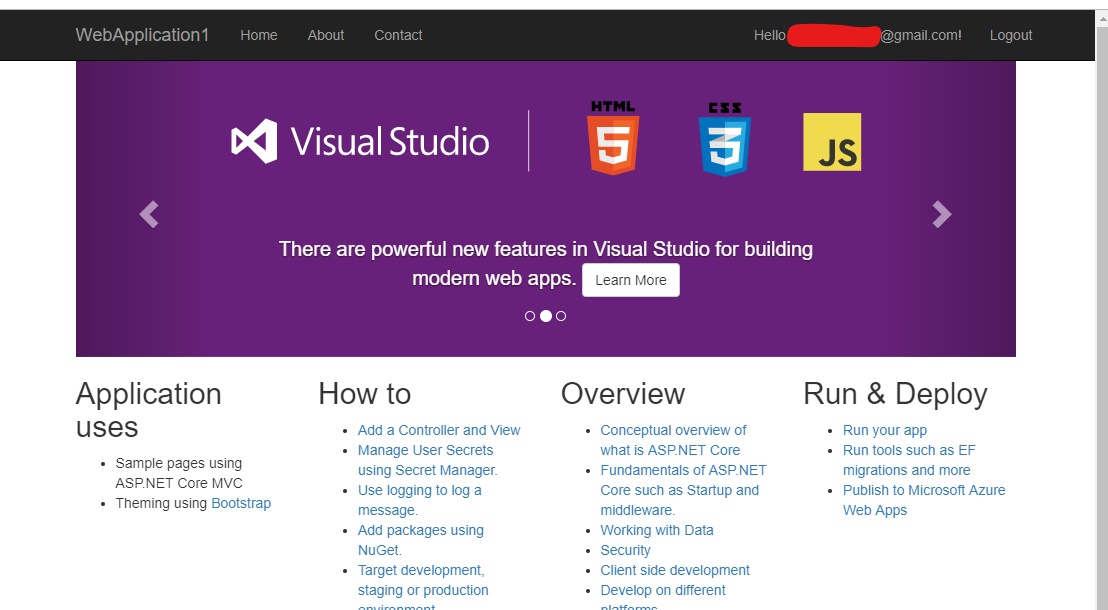Click the CSS3 logo in banner
This screenshot has width=1108, height=610.
(724, 139)
